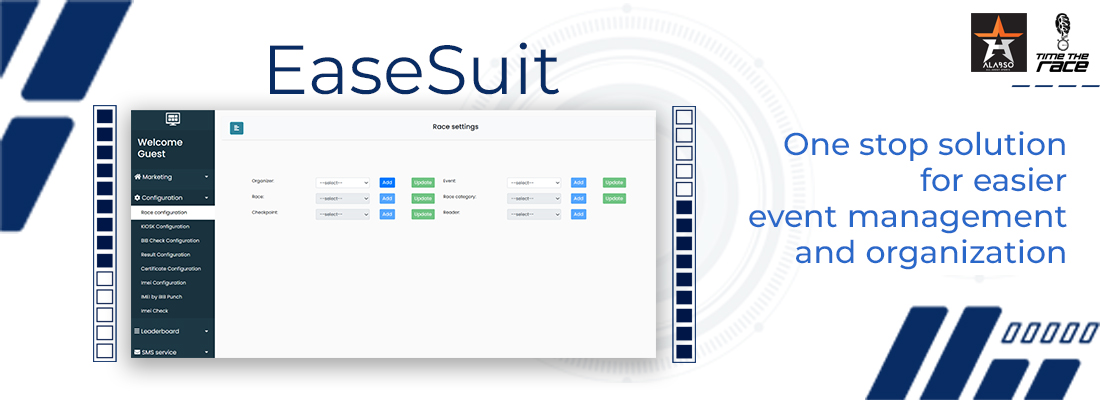Click Add button for Checkpoint
Image resolution: width=1100 pixels, height=400 pixels.
[387, 214]
